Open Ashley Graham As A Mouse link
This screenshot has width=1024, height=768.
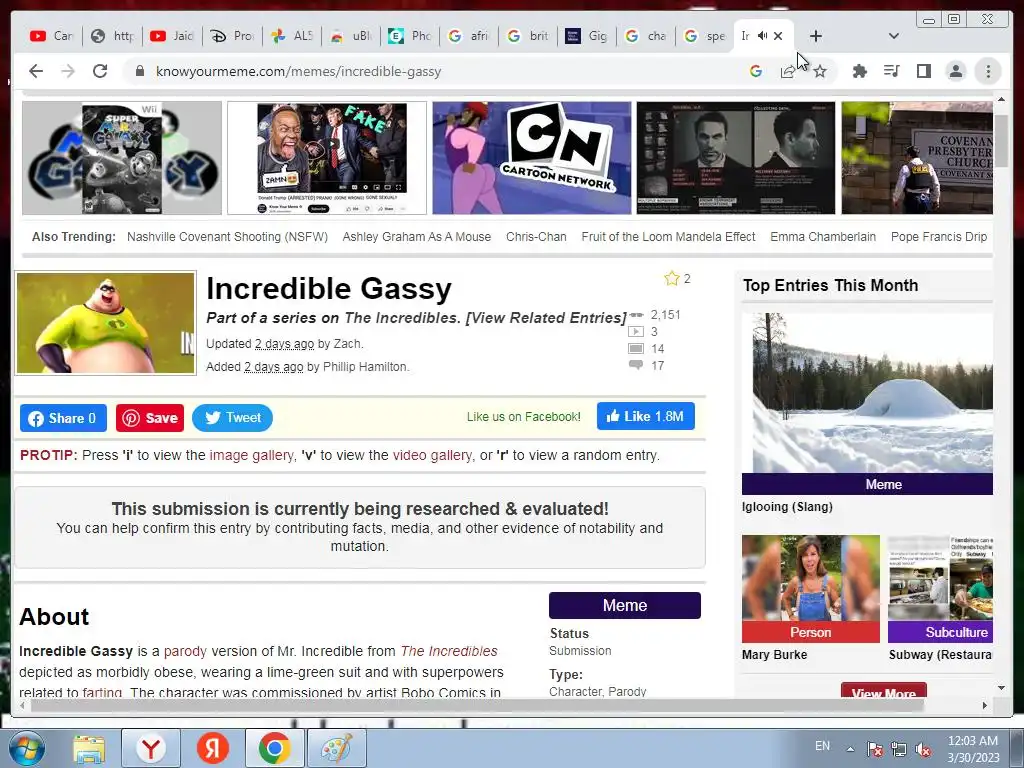[417, 236]
